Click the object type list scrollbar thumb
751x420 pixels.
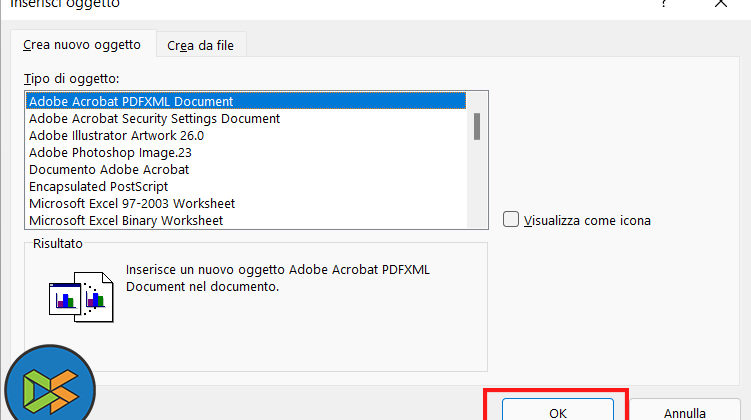tap(478, 126)
